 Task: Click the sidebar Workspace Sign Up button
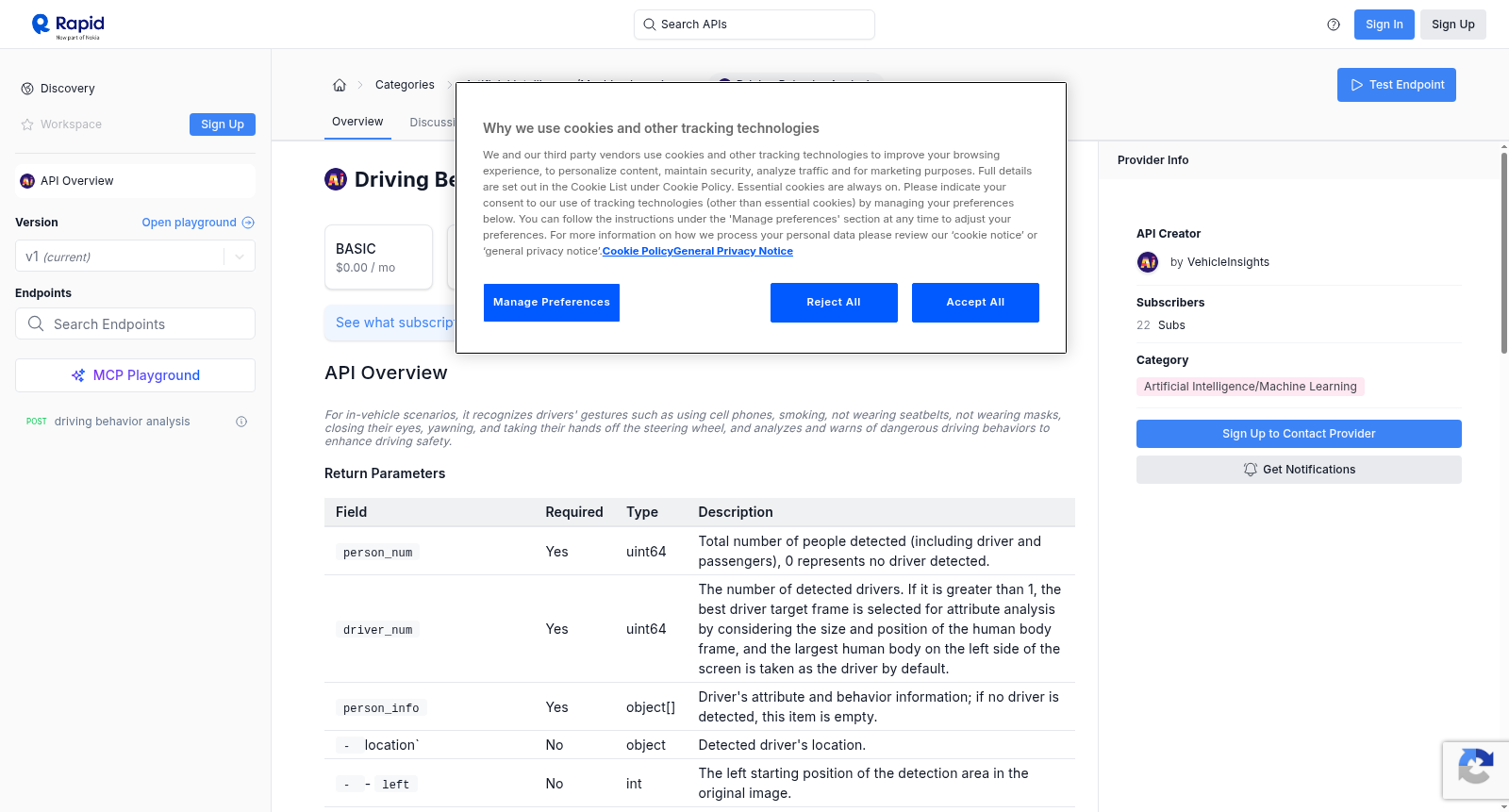(223, 124)
